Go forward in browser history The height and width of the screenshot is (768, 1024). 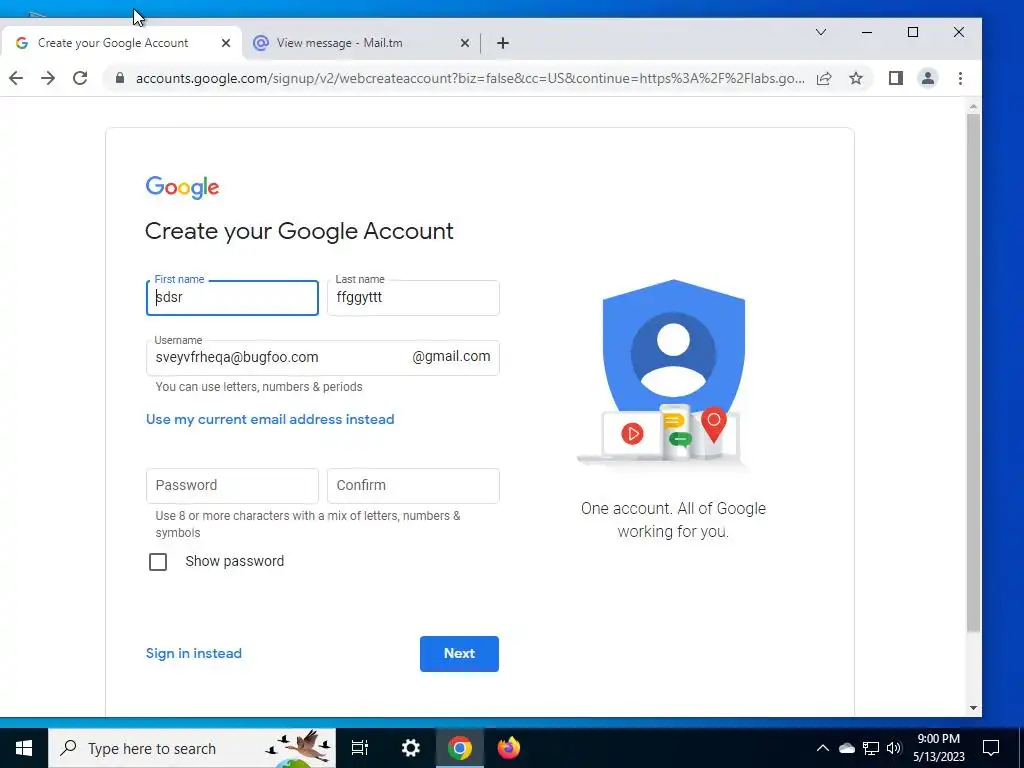point(48,78)
